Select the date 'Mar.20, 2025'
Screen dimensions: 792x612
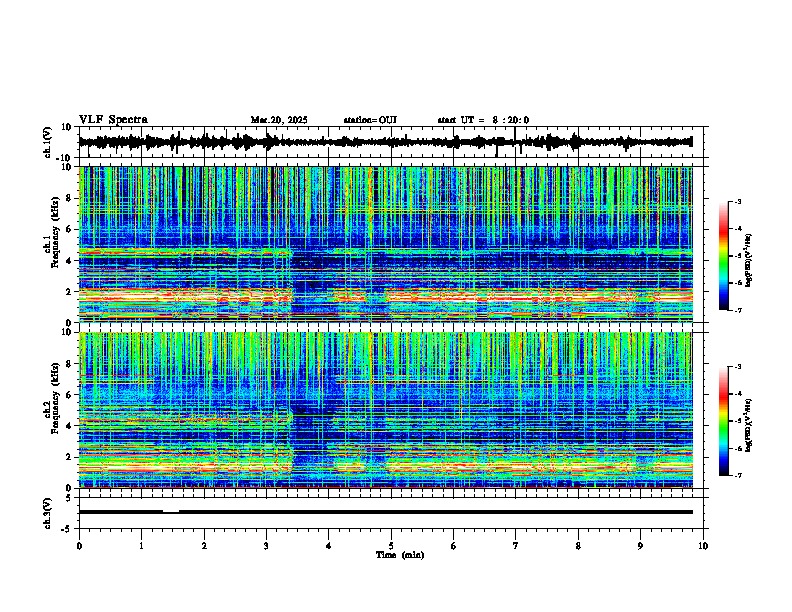click(279, 120)
